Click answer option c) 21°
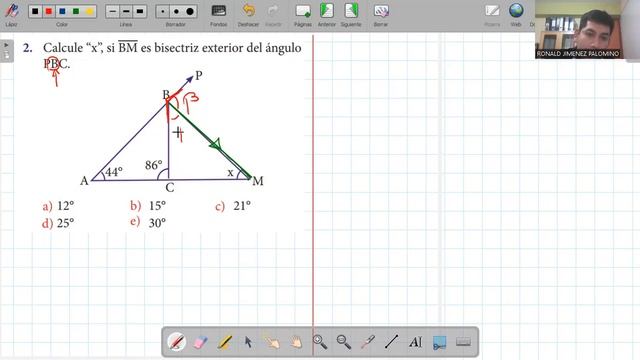 point(233,206)
